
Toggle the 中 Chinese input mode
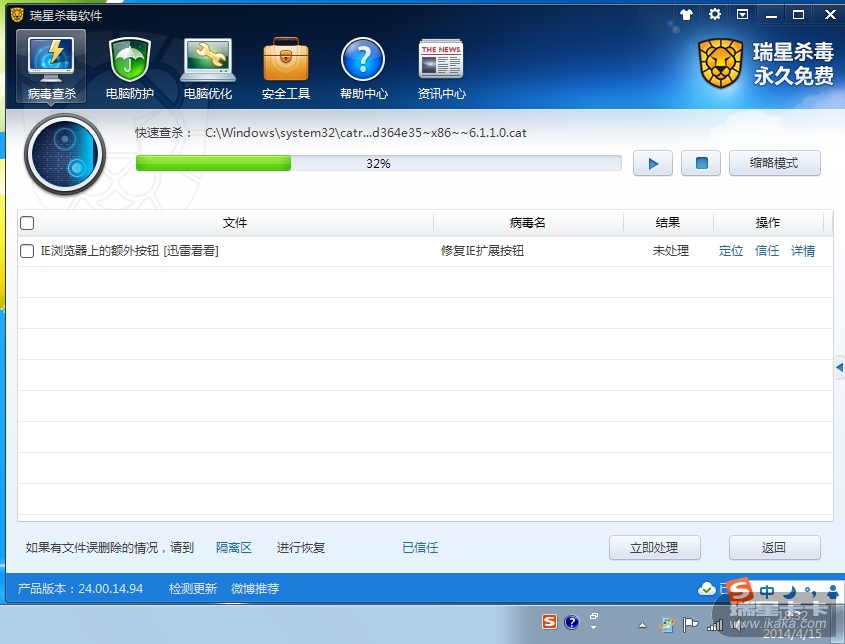tap(767, 592)
